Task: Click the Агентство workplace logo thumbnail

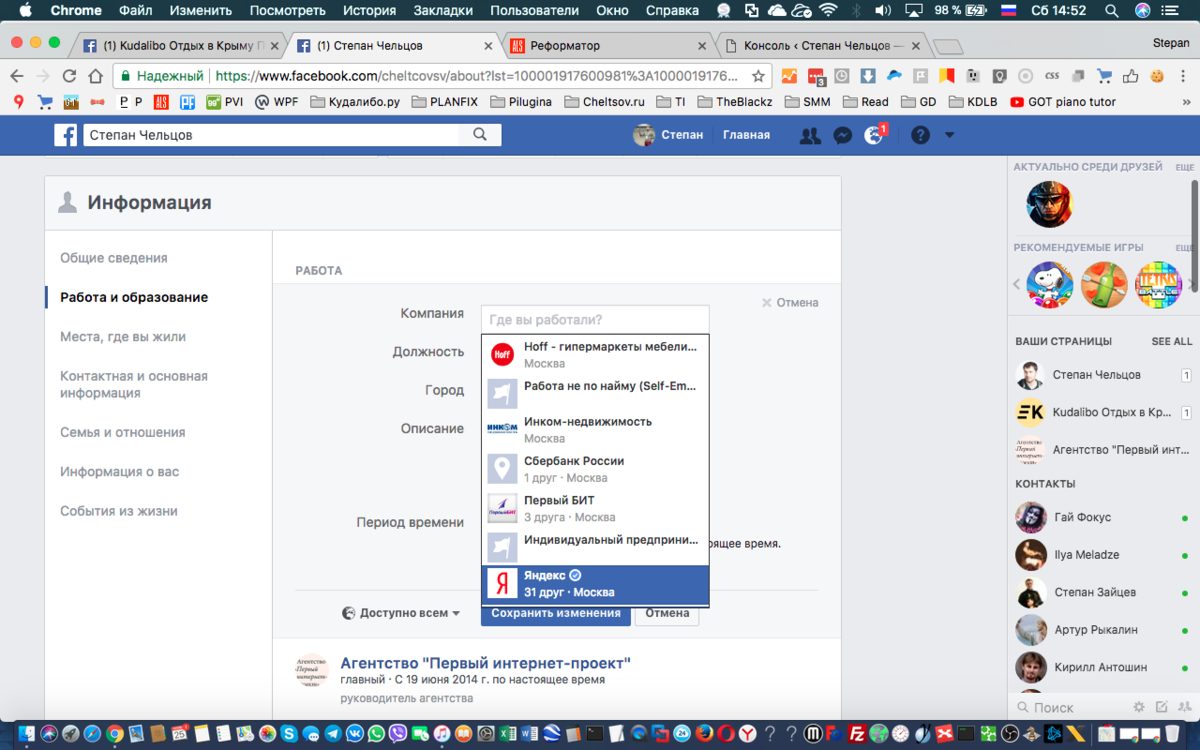Action: click(x=311, y=671)
